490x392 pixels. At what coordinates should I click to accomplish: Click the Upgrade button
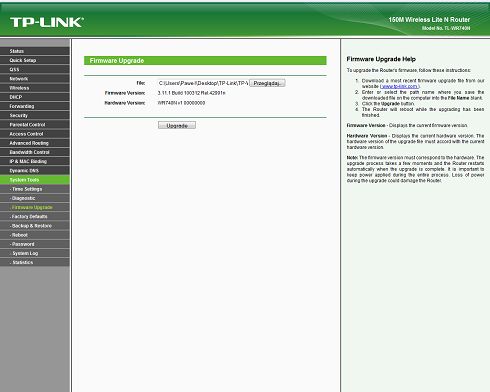[177, 125]
